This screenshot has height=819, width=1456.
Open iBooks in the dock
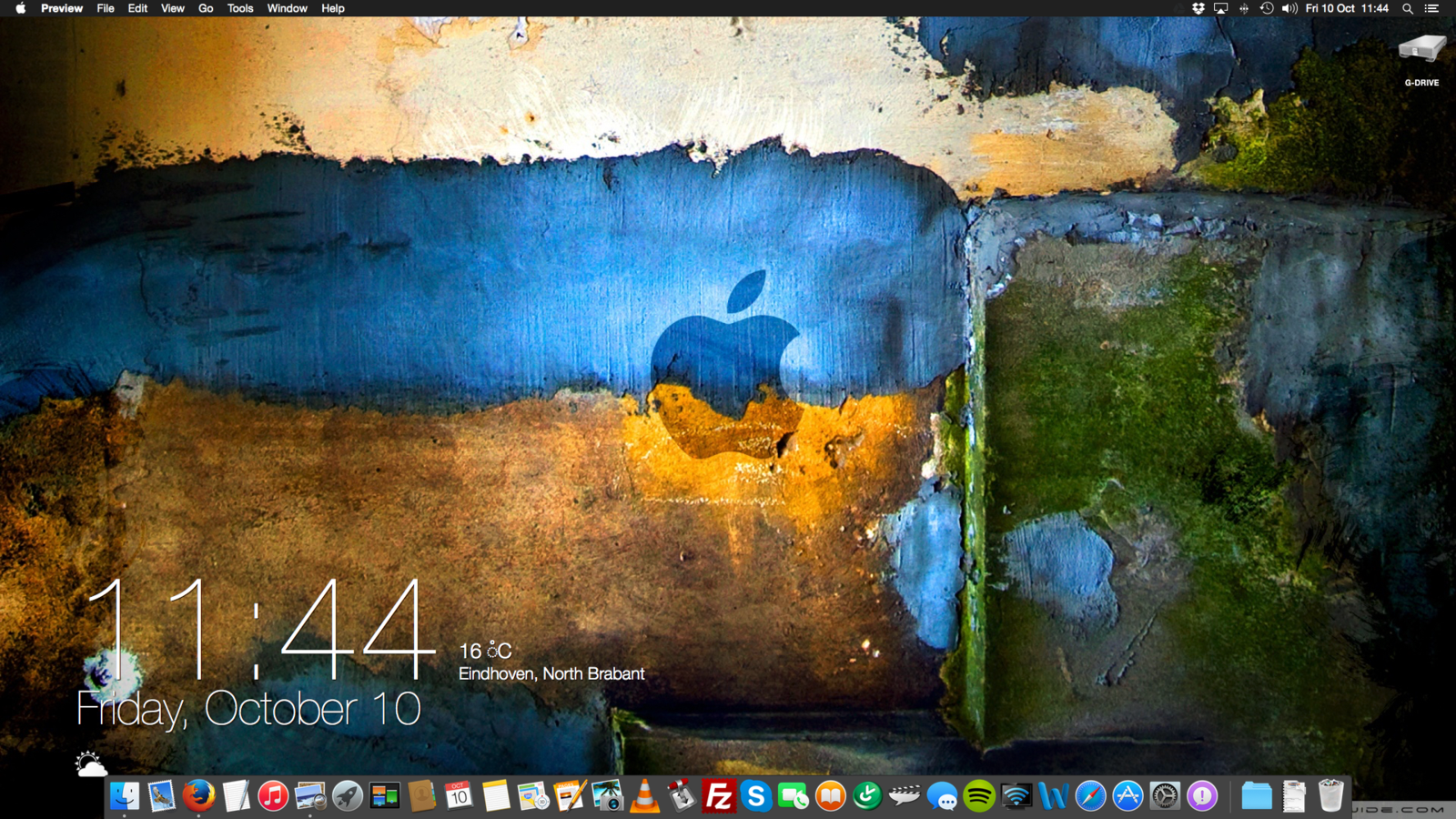coord(831,796)
